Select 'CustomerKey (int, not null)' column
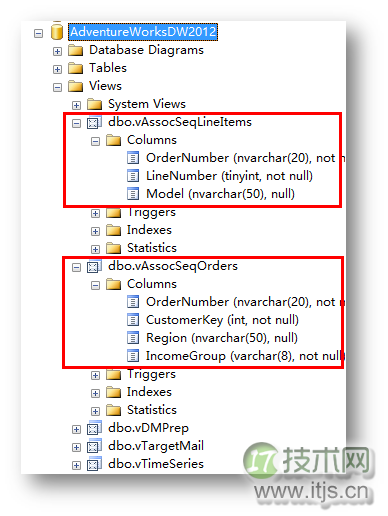The height and width of the screenshot is (516, 388). pyautogui.click(x=222, y=320)
